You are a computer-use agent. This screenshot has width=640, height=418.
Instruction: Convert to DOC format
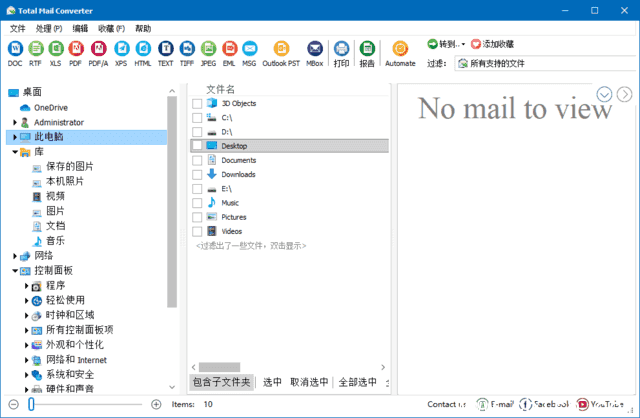15,53
